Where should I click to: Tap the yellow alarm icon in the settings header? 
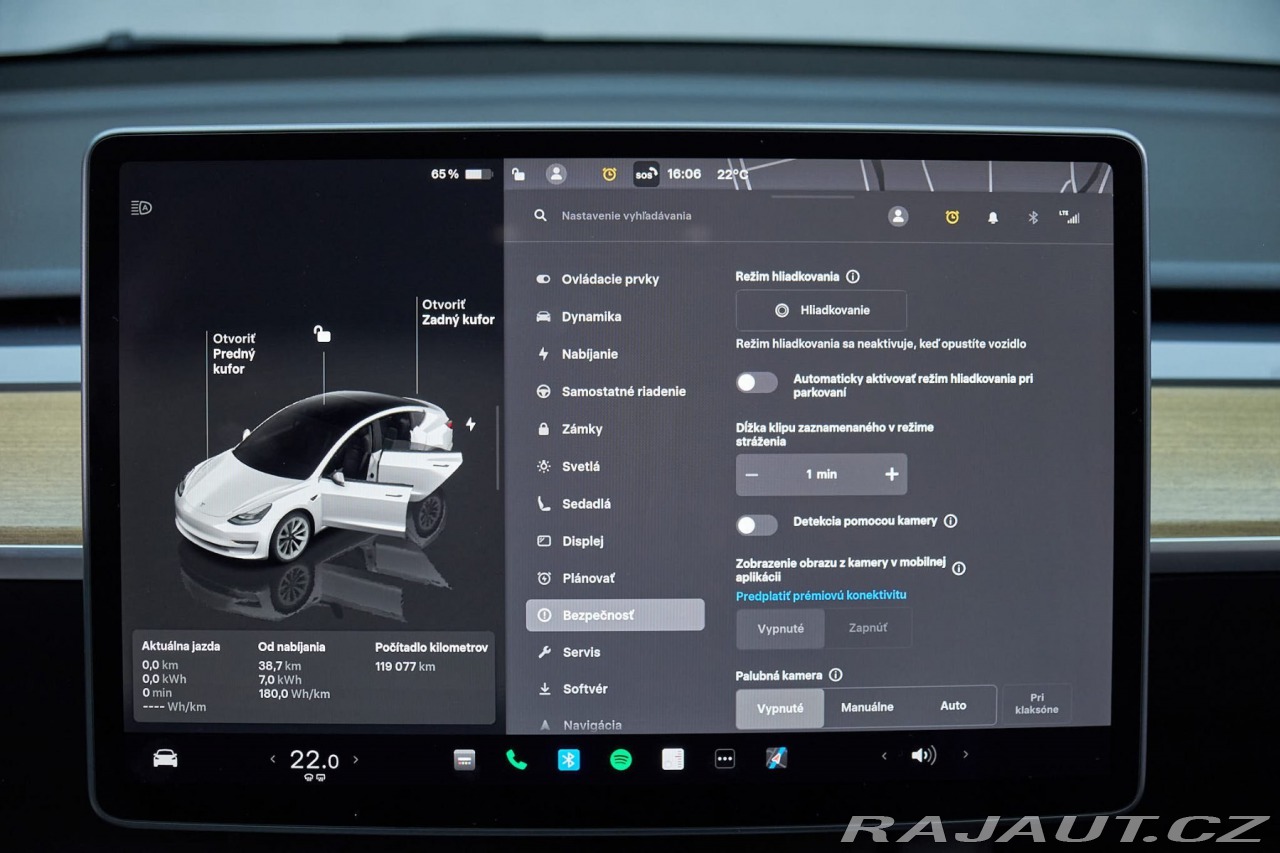952,217
